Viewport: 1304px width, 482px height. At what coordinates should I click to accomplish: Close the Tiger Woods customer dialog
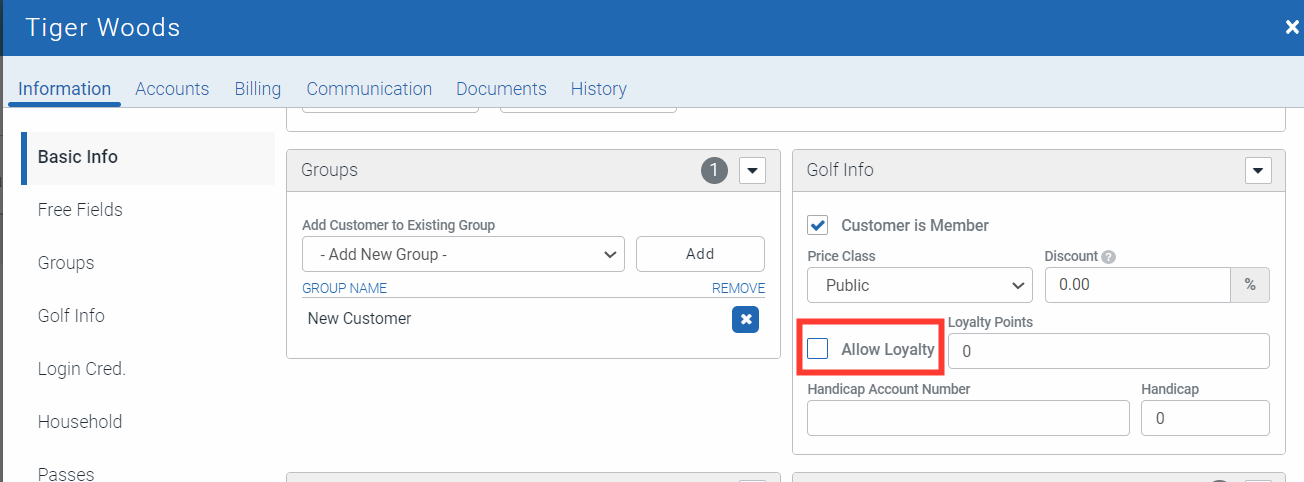pos(1291,27)
